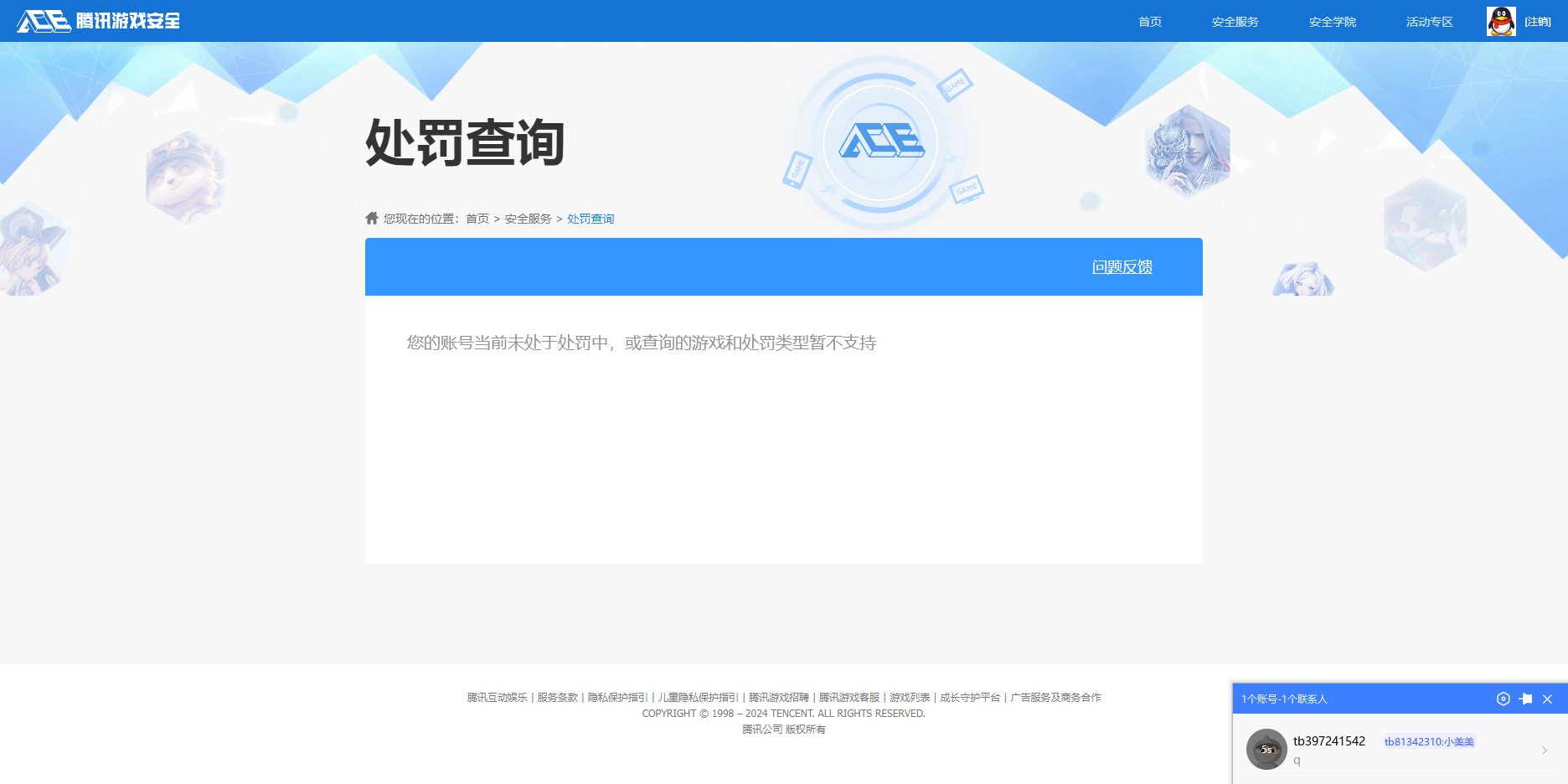Screen dimensions: 1568x784
Task: Open the 首页 nav menu
Action: pos(1149,22)
